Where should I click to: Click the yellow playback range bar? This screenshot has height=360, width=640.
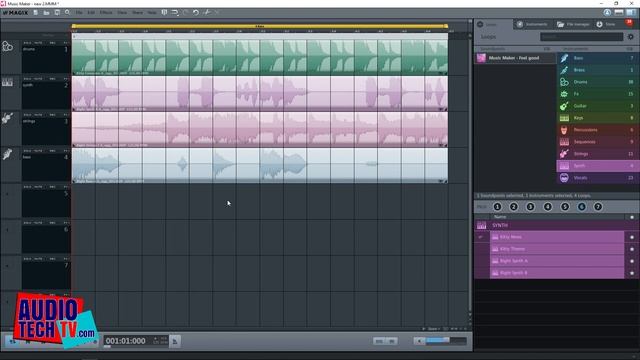(260, 26)
